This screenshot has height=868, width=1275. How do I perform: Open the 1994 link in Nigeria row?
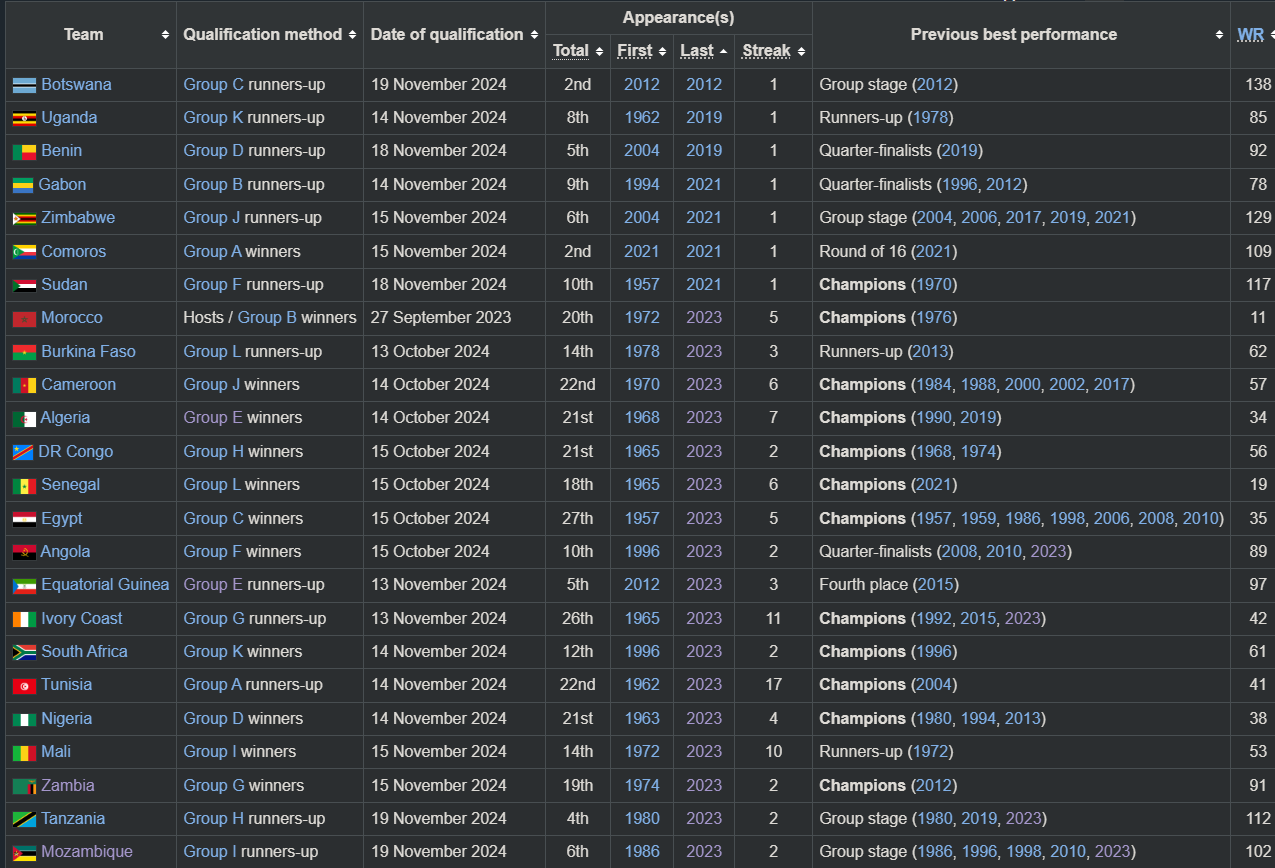point(978,718)
